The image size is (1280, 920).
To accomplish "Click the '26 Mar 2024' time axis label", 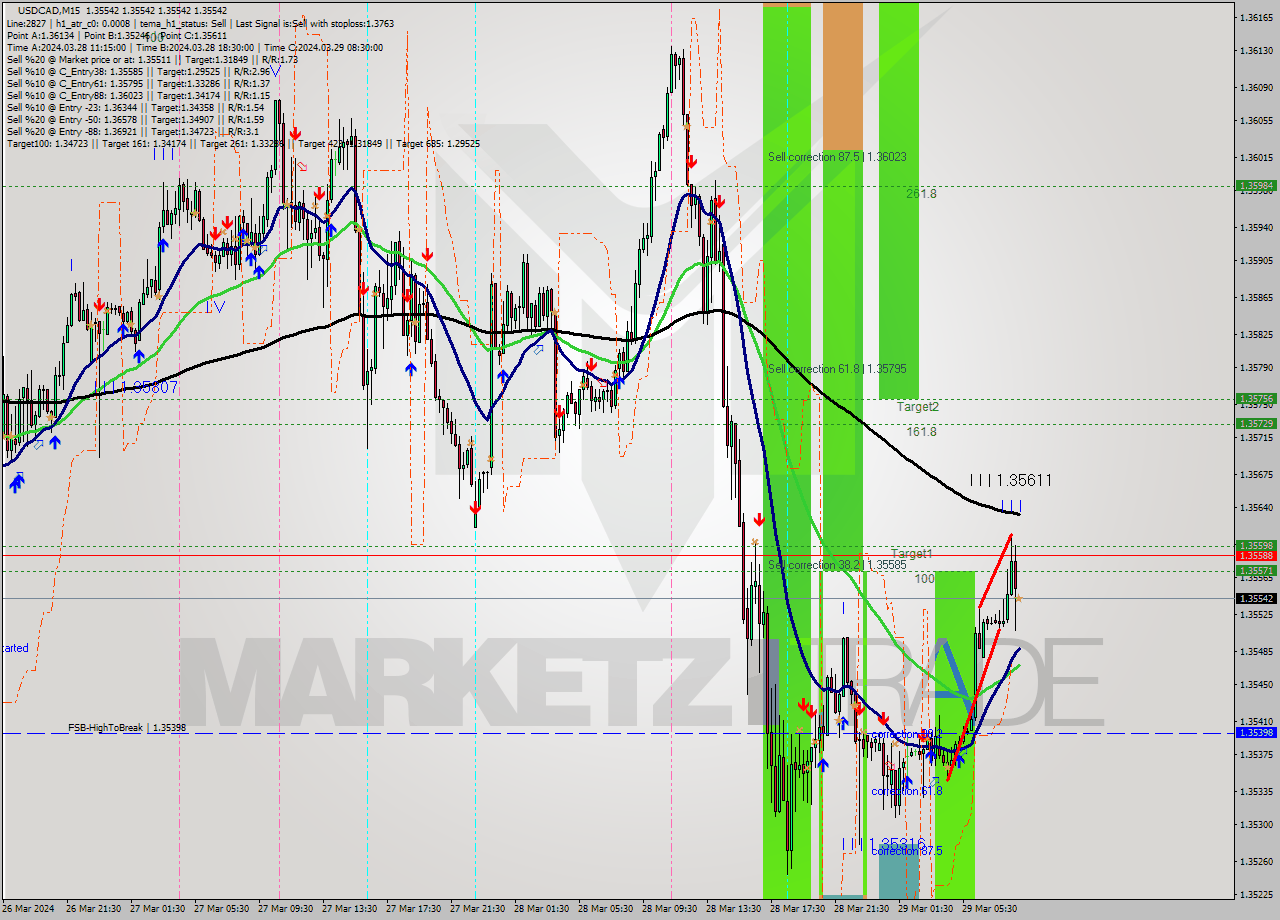I will [x=29, y=909].
